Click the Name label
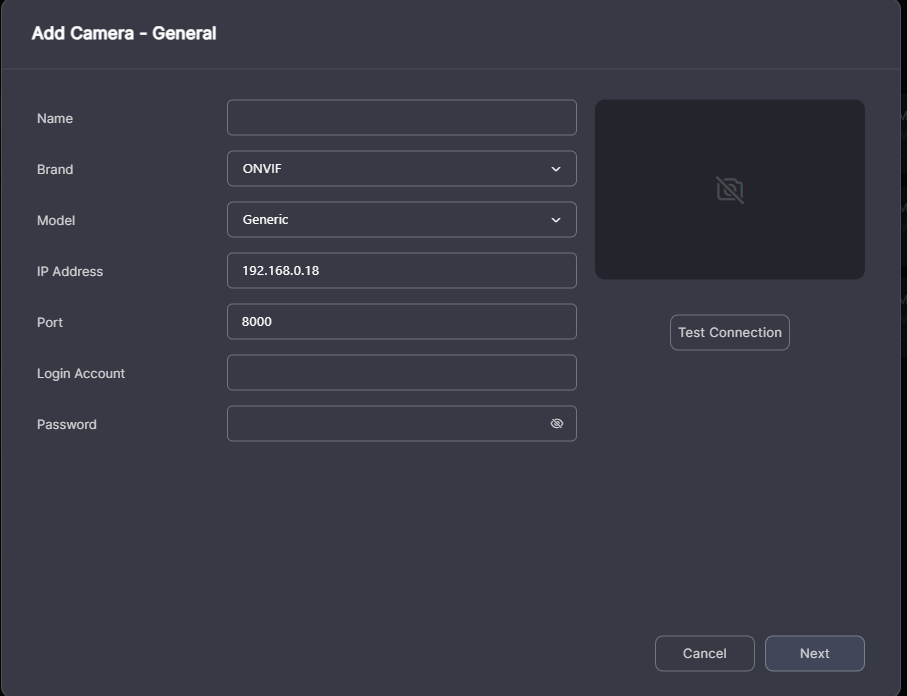The image size is (907, 696). coord(55,118)
